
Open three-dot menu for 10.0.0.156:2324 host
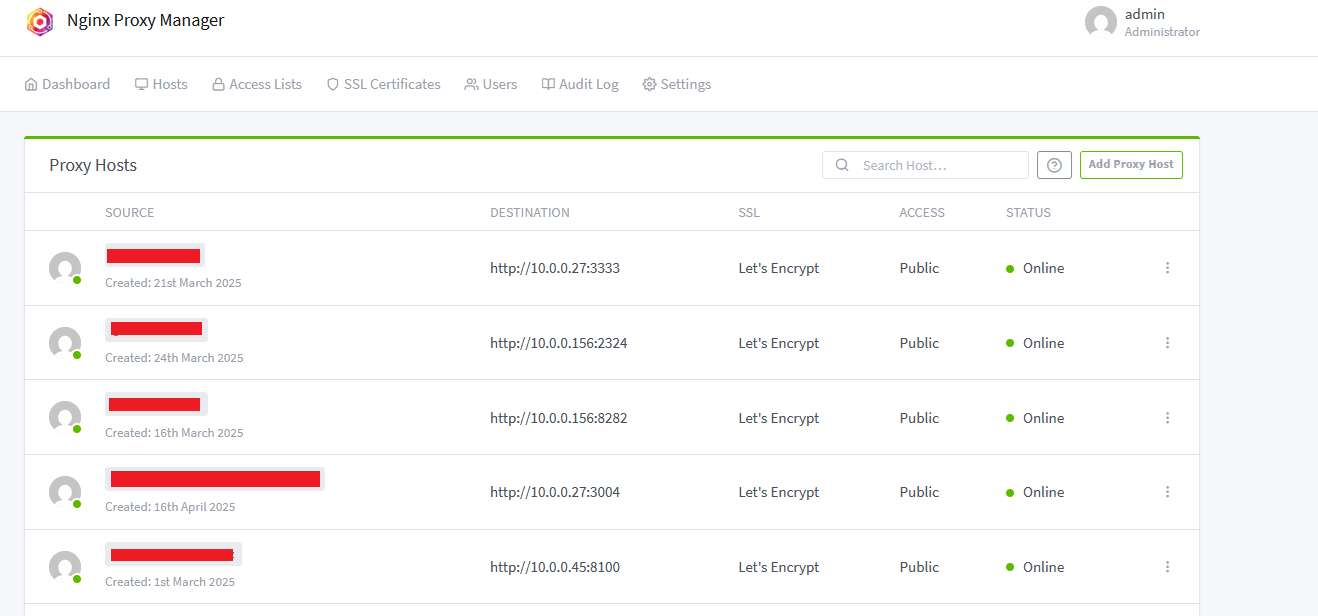coord(1167,343)
